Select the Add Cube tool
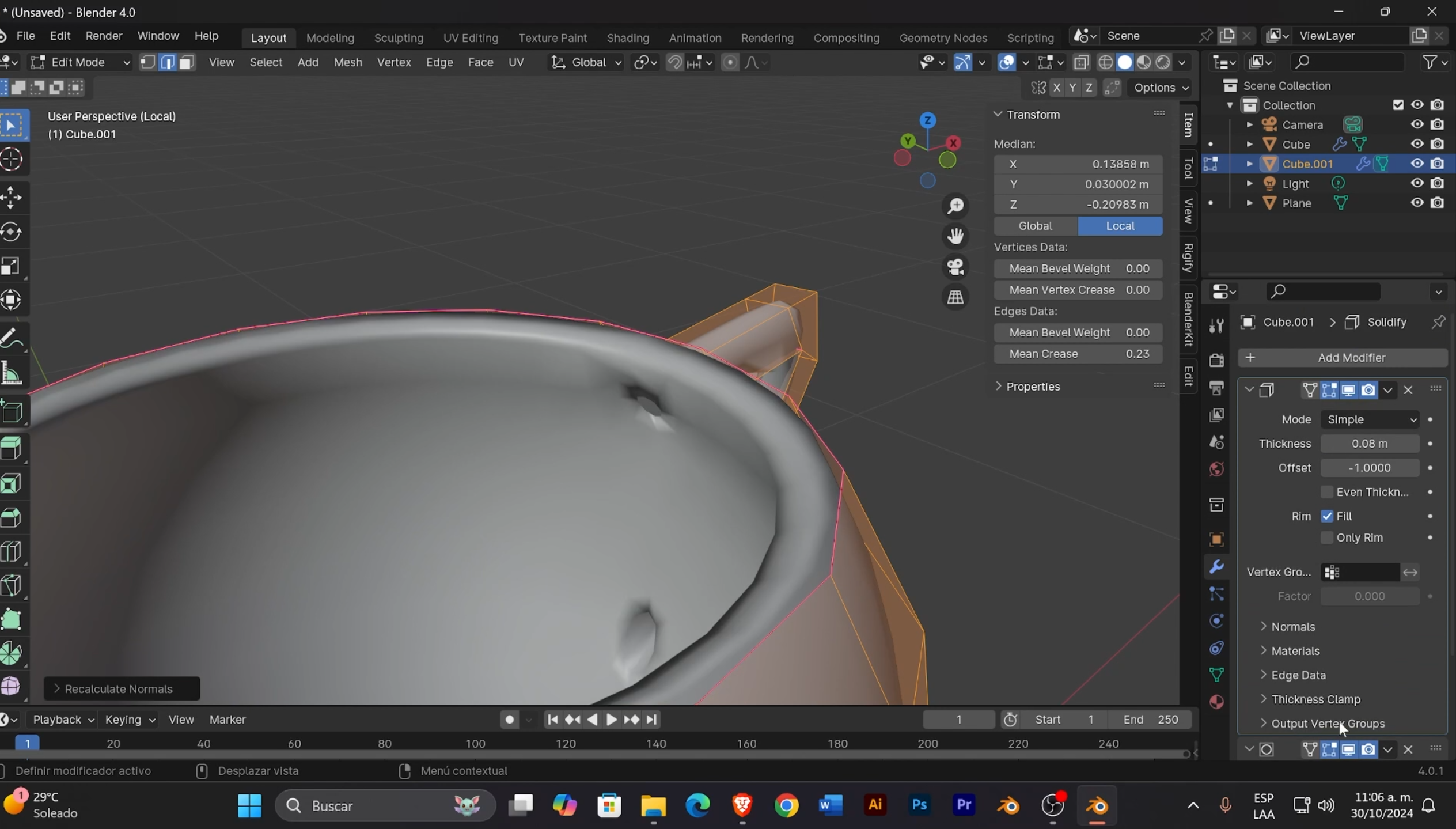Image resolution: width=1456 pixels, height=829 pixels. coord(12,411)
